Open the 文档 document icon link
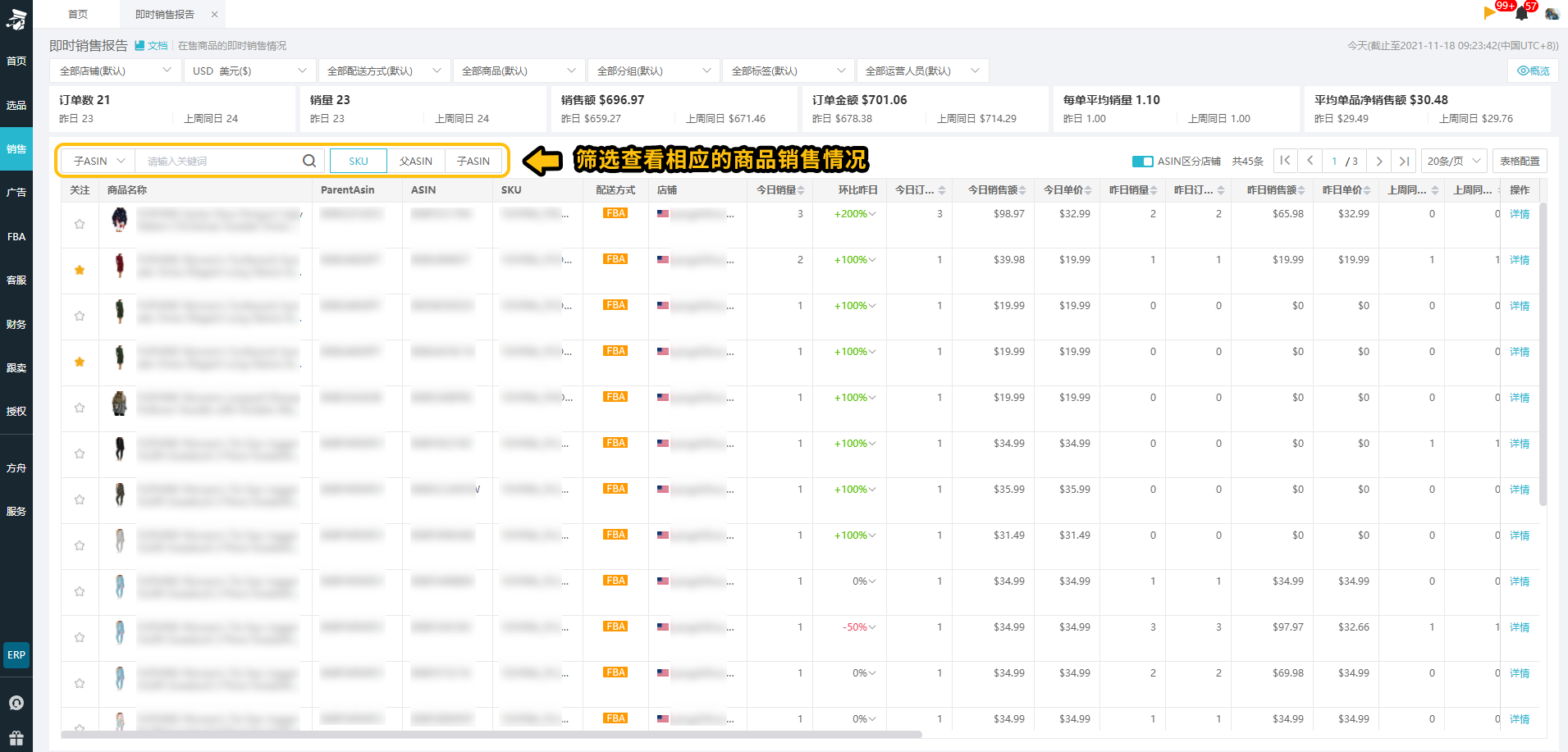The width and height of the screenshot is (1568, 752). 151,46
